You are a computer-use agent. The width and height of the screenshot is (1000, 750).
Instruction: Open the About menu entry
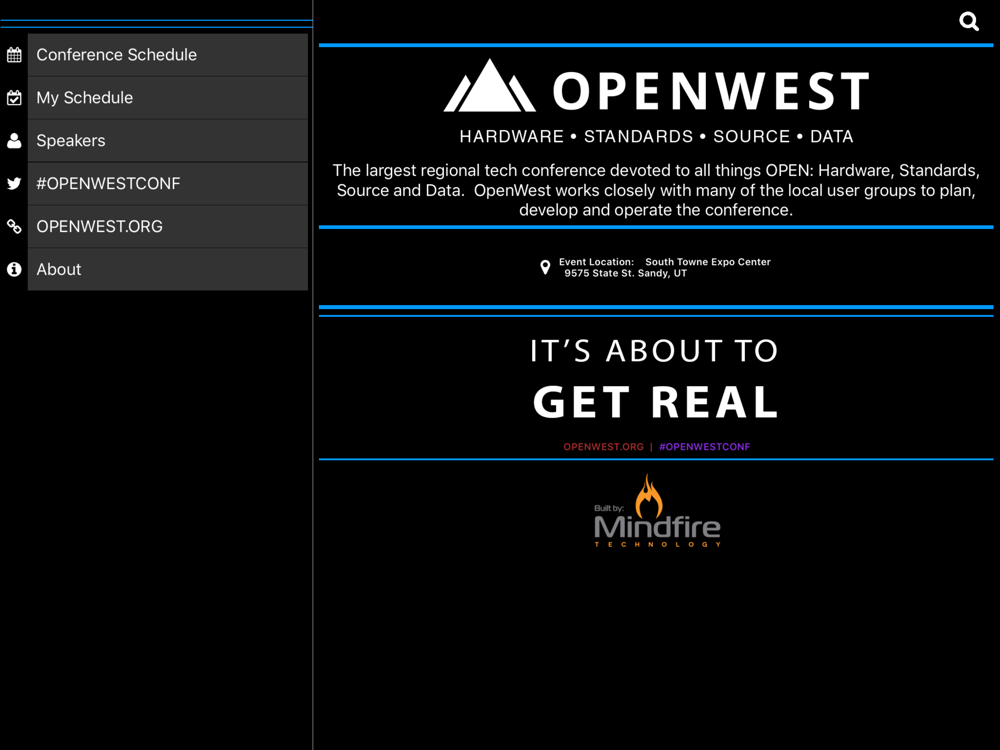[x=168, y=269]
